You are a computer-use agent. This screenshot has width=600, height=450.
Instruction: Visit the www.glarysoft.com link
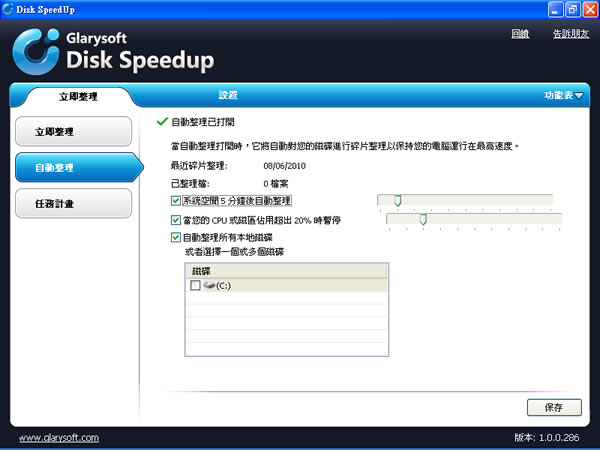point(59,438)
